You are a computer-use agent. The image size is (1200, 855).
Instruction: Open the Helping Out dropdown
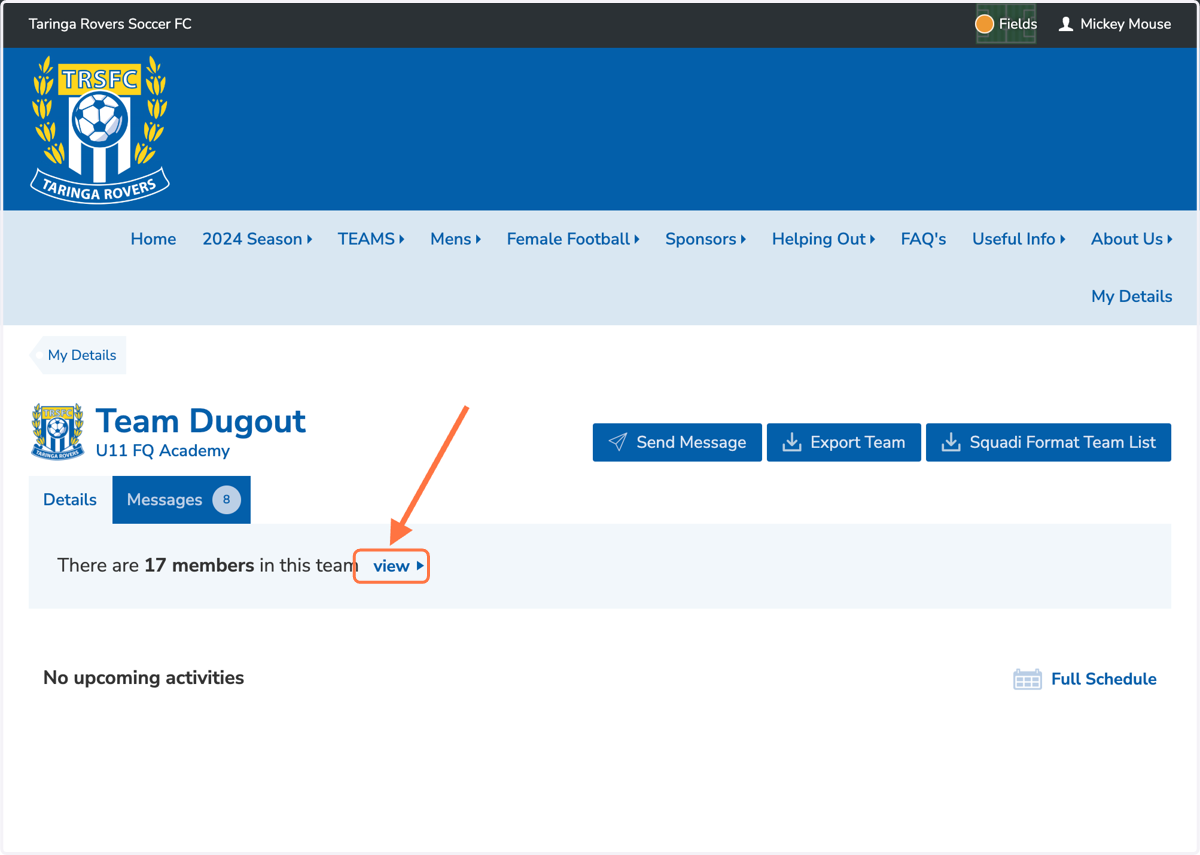824,239
